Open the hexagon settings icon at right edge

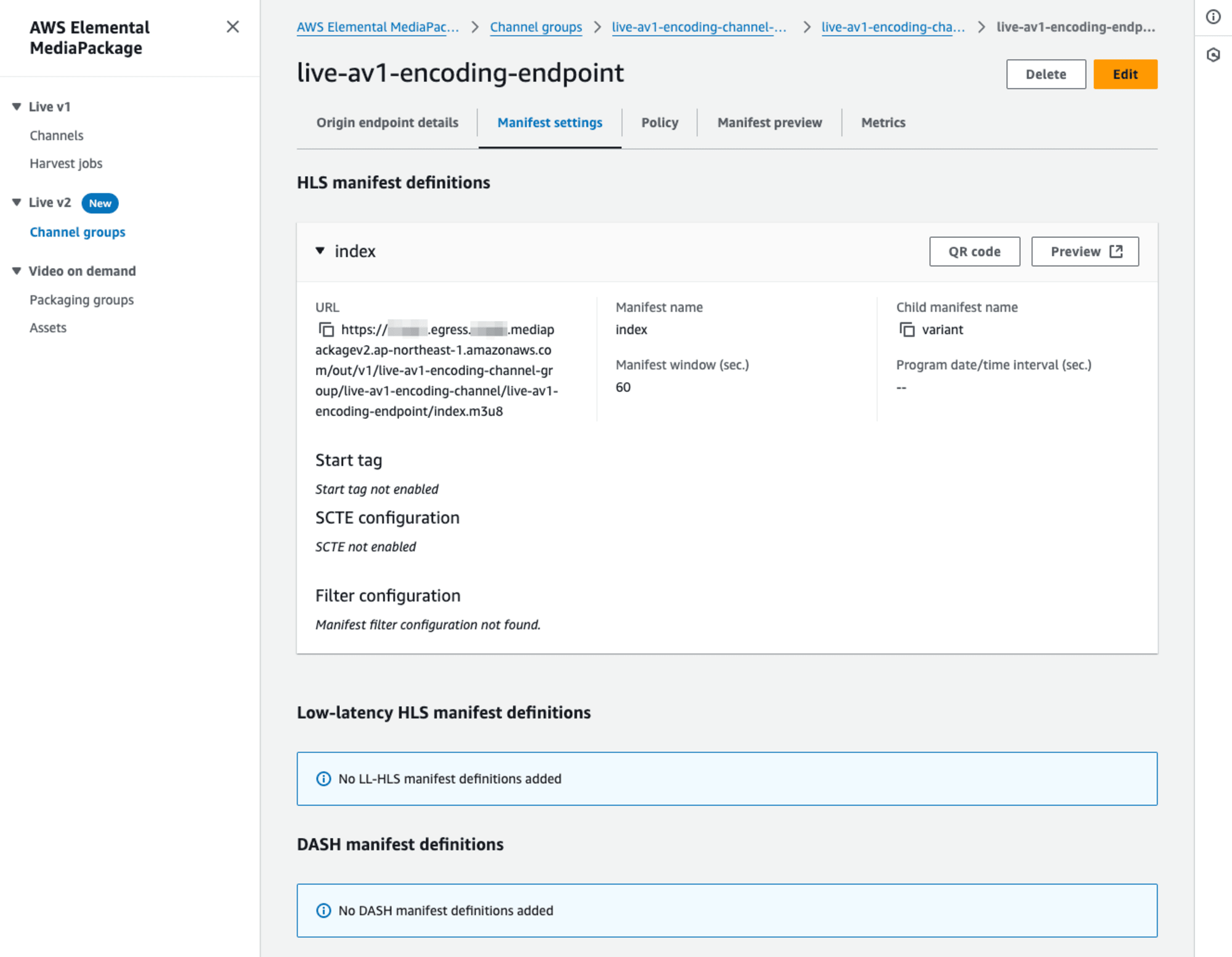click(1213, 55)
